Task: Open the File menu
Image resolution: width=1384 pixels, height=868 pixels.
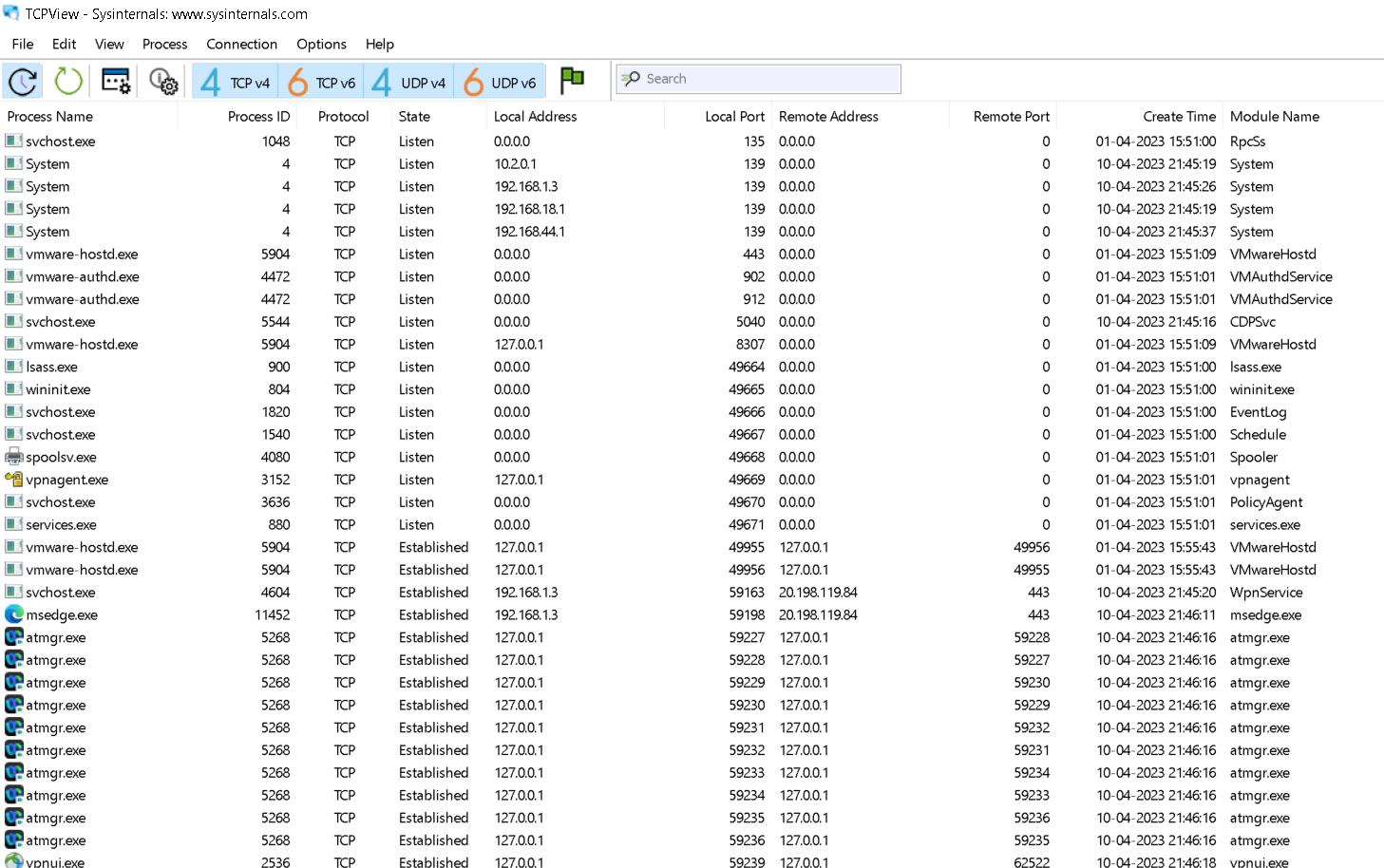Action: click(23, 44)
